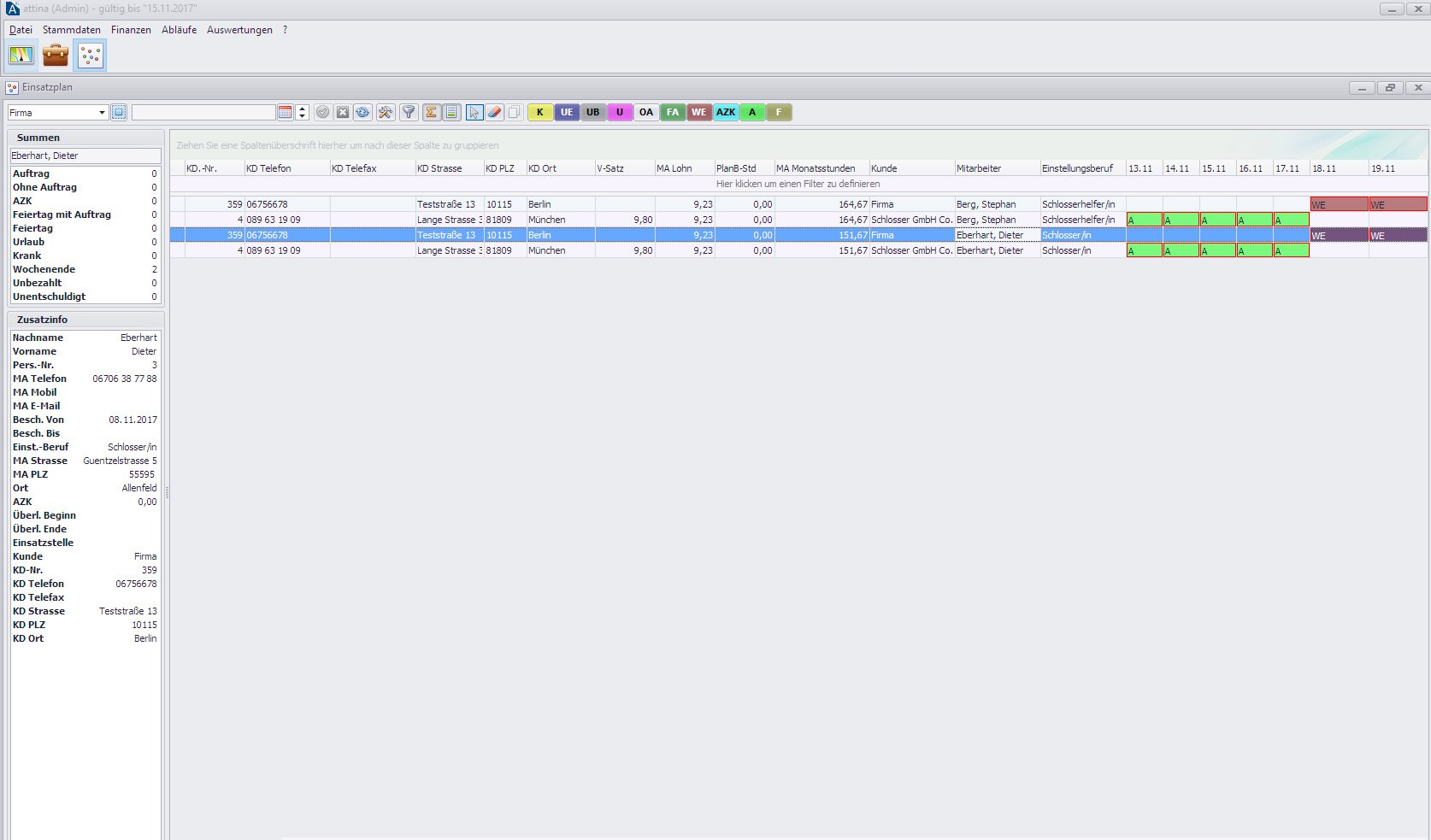Select the white OA status button
Image resolution: width=1431 pixels, height=840 pixels.
click(646, 112)
